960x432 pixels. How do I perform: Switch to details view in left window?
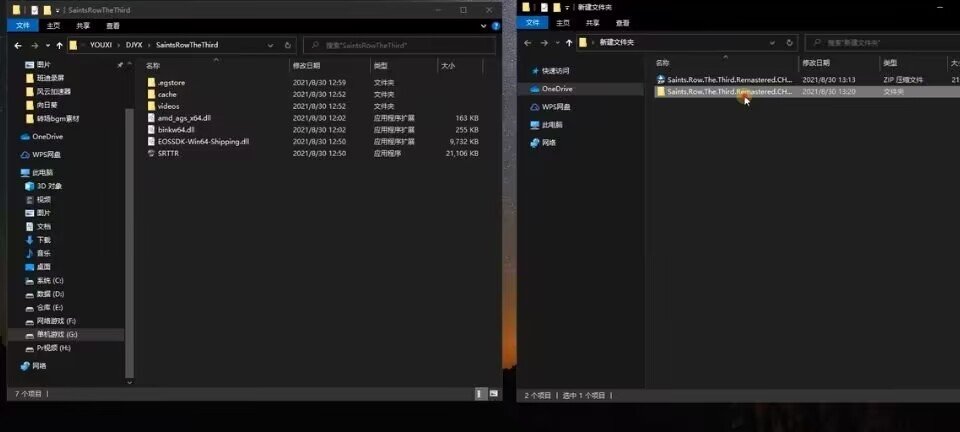(481, 394)
